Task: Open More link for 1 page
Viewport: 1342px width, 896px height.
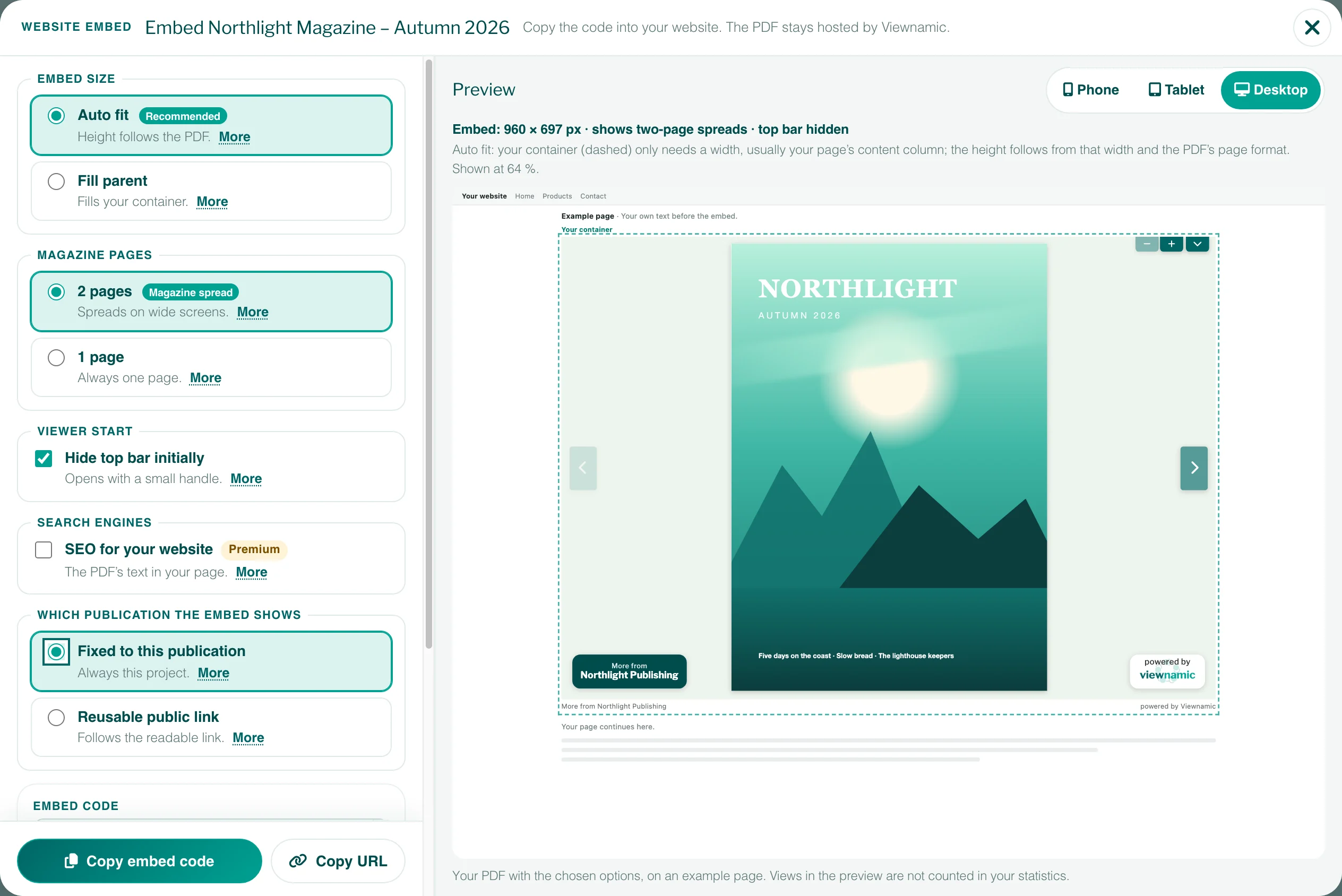Action: click(205, 378)
